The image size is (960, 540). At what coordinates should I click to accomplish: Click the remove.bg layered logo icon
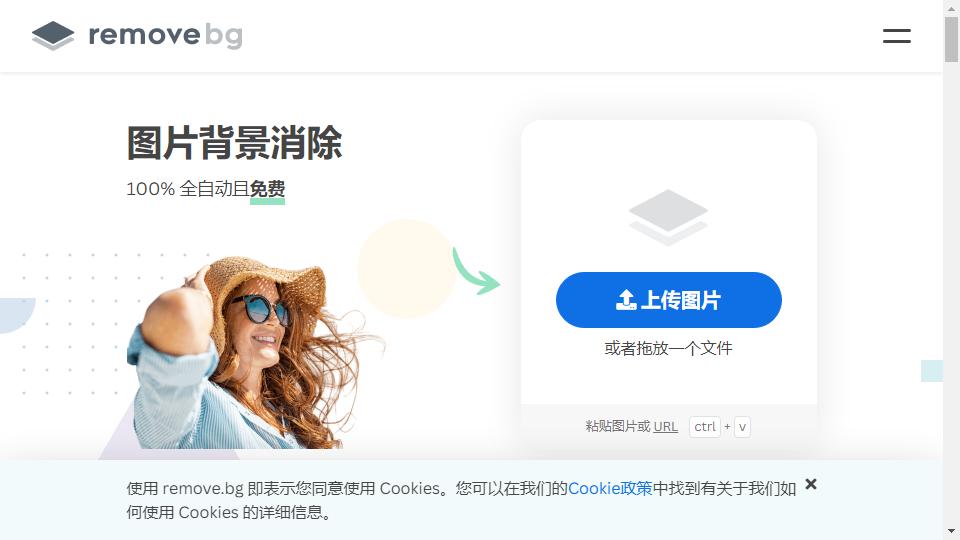[x=53, y=36]
